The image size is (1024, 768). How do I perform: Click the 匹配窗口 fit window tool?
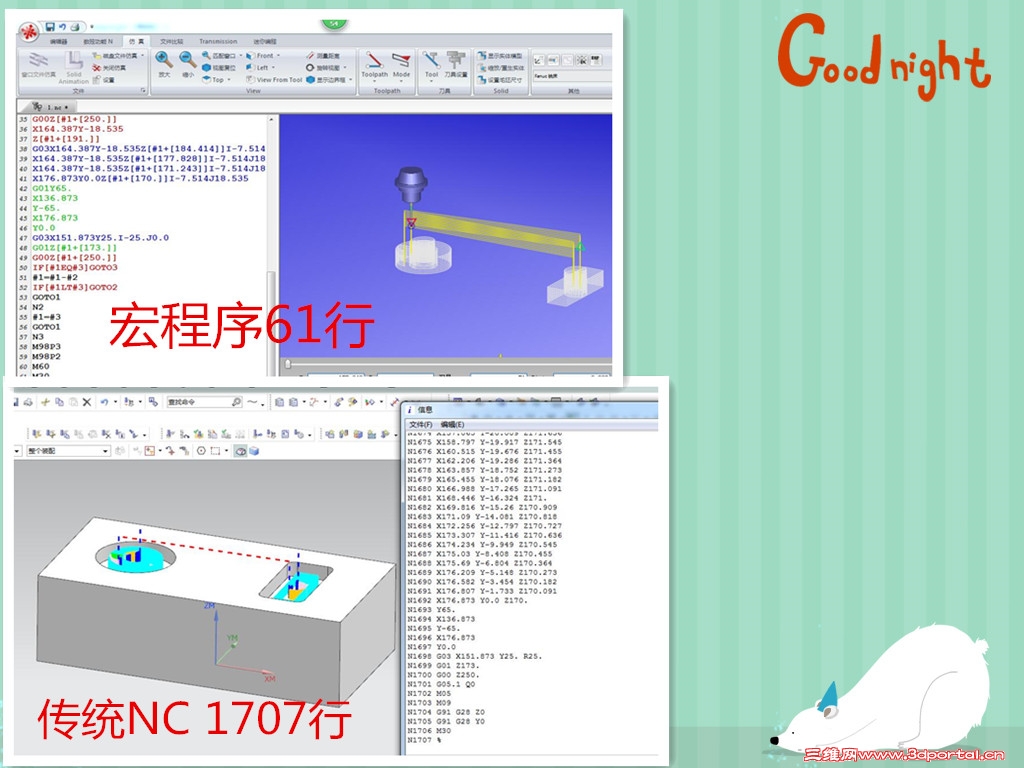pyautogui.click(x=222, y=56)
